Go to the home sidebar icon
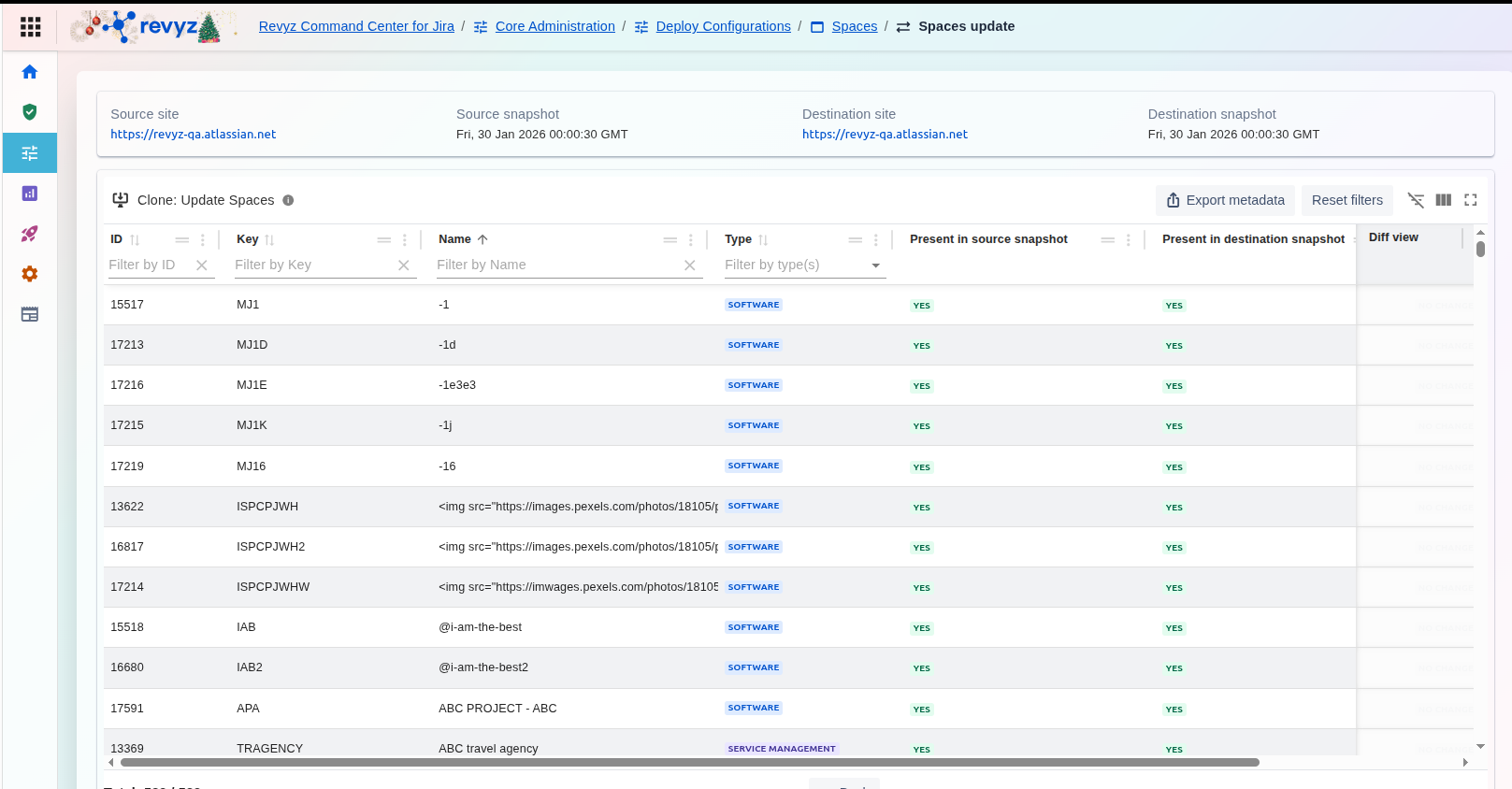The image size is (1512, 789). pos(30,72)
